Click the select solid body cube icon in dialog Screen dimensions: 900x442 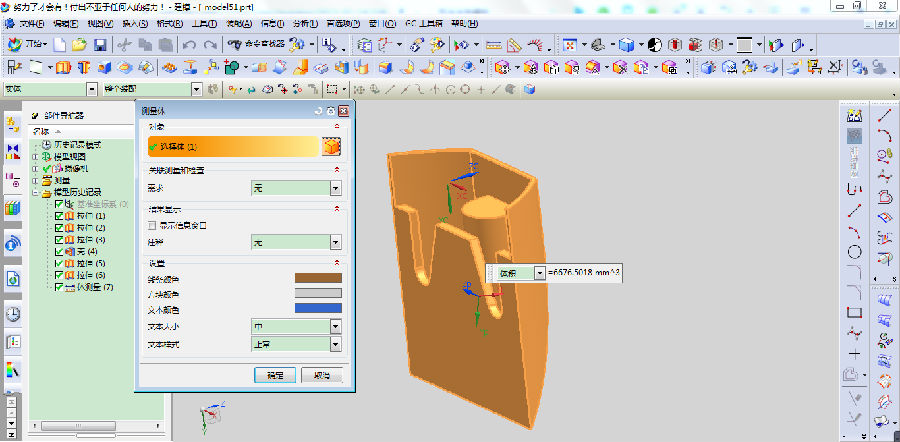click(x=331, y=147)
